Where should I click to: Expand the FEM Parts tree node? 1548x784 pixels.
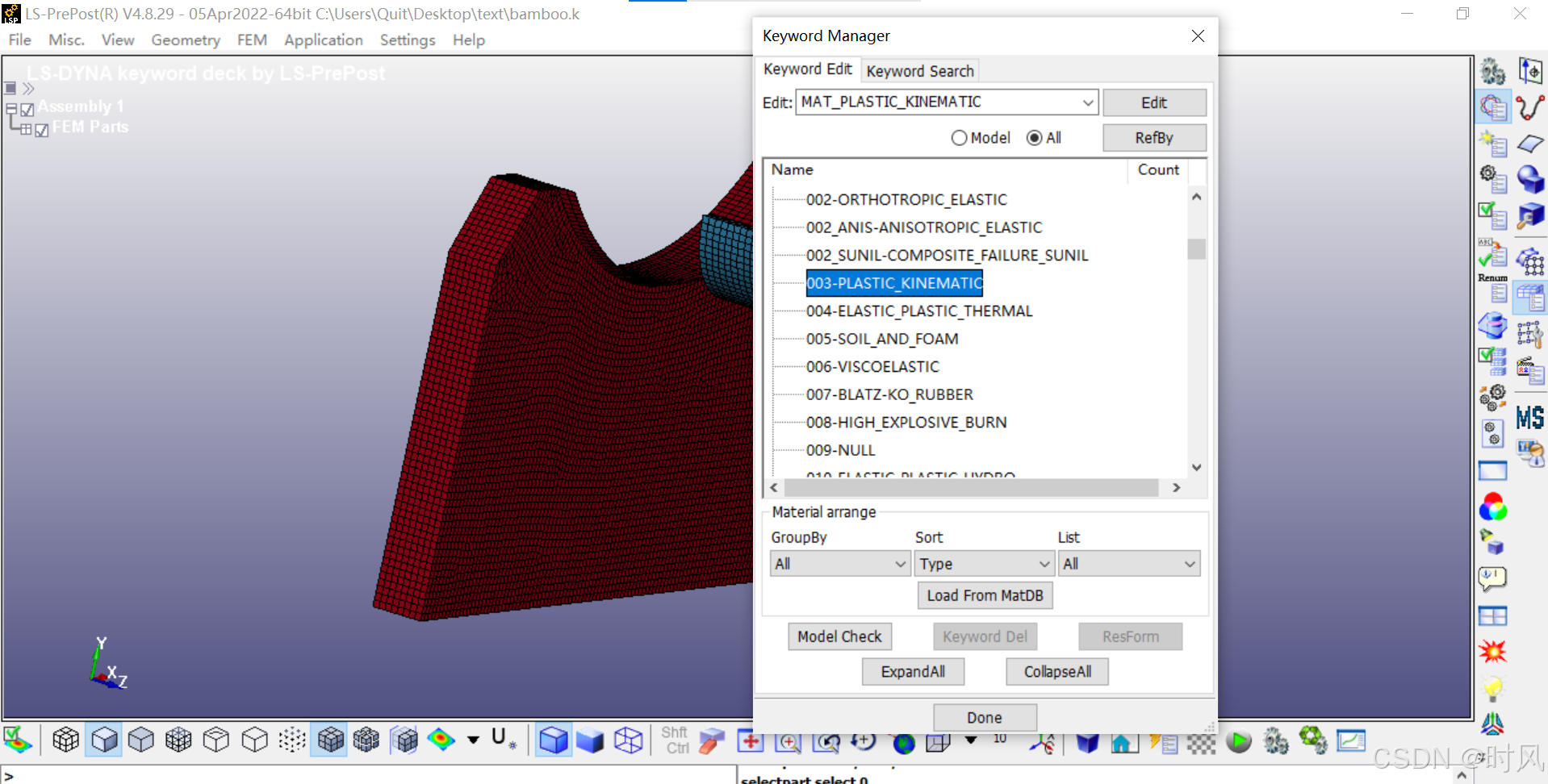coord(27,128)
